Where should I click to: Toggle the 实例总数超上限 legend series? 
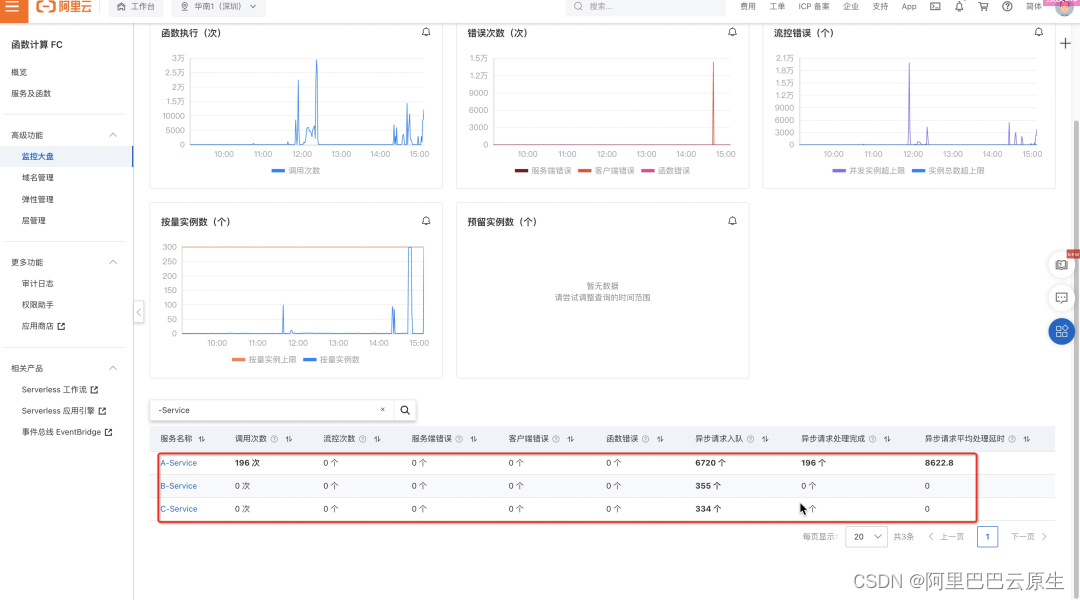point(948,171)
